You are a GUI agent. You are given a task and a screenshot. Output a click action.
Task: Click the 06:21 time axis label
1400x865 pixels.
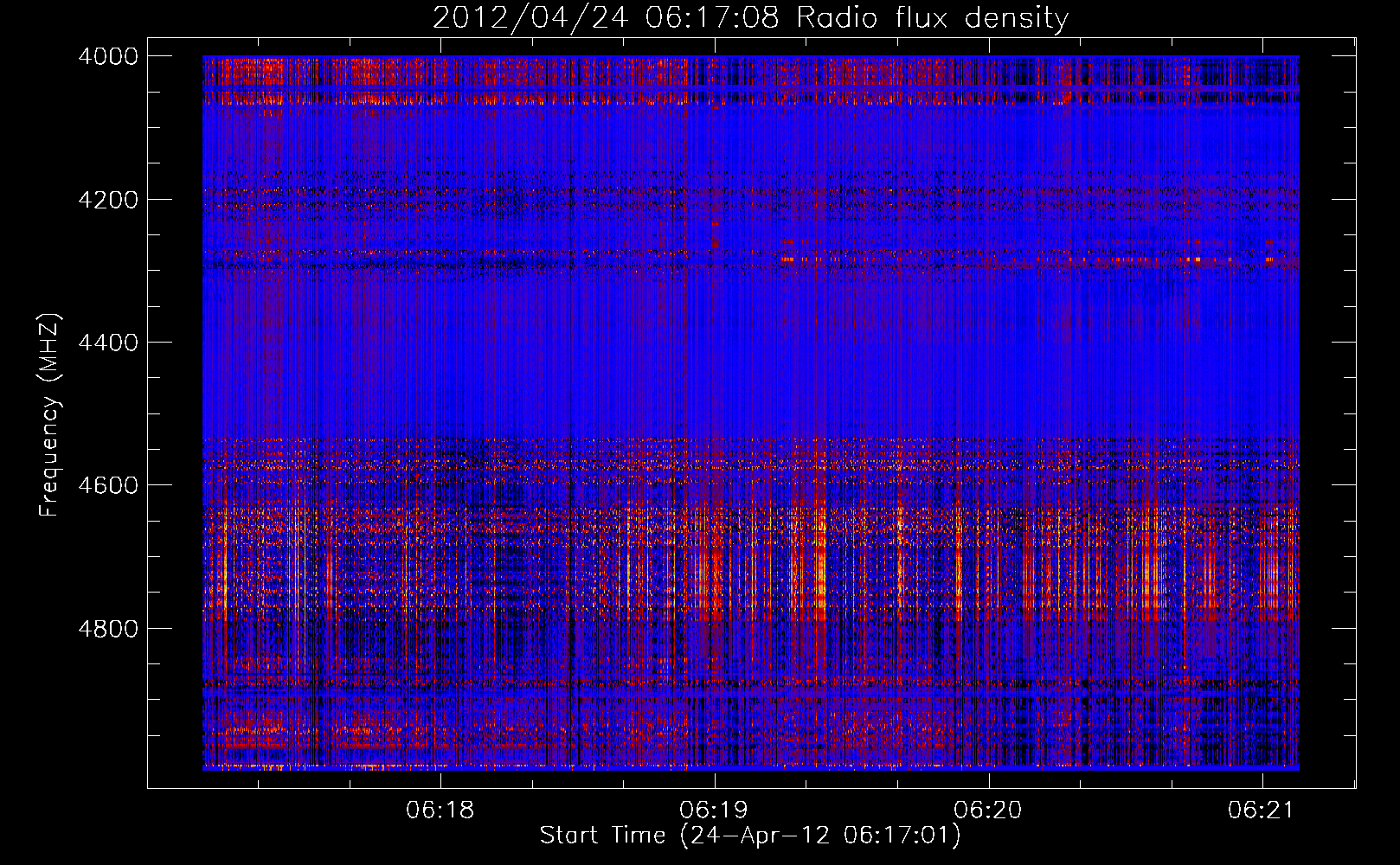[x=1262, y=811]
